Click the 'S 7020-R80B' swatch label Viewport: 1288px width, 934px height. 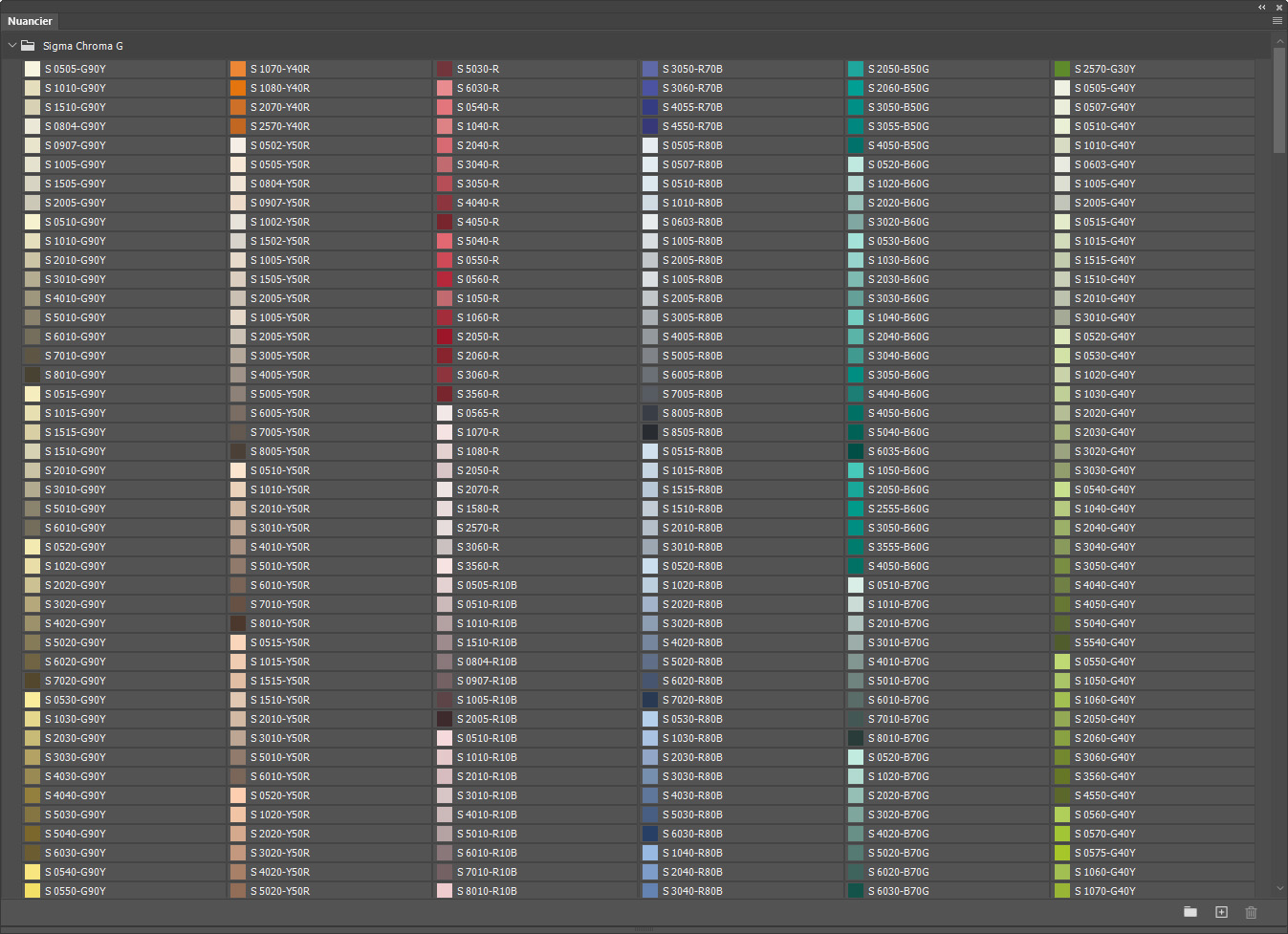[692, 700]
